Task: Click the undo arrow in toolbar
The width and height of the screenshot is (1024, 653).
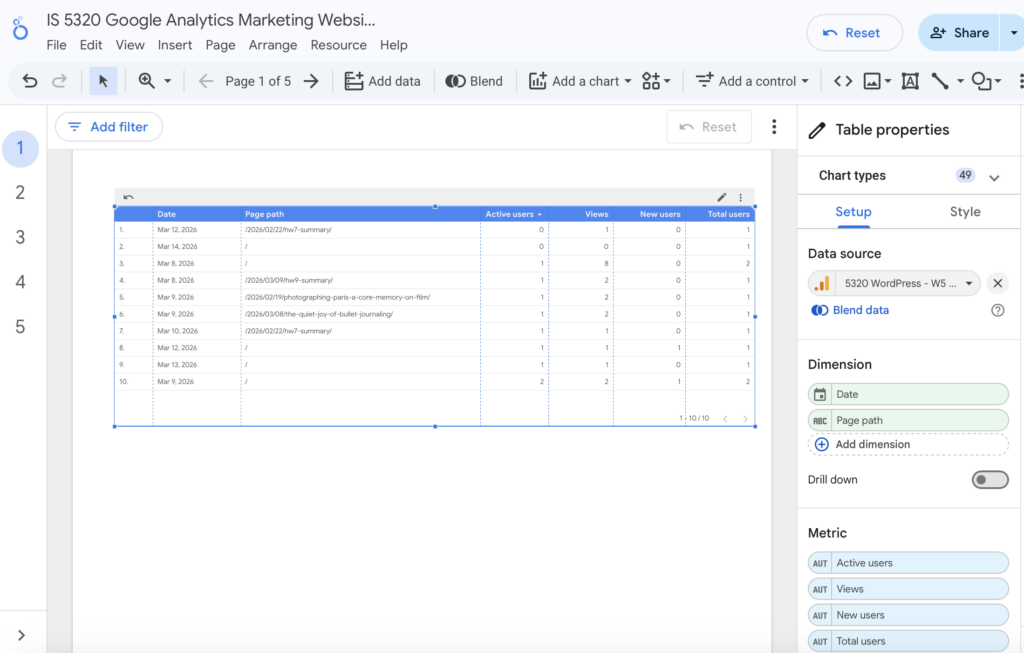Action: coord(30,81)
